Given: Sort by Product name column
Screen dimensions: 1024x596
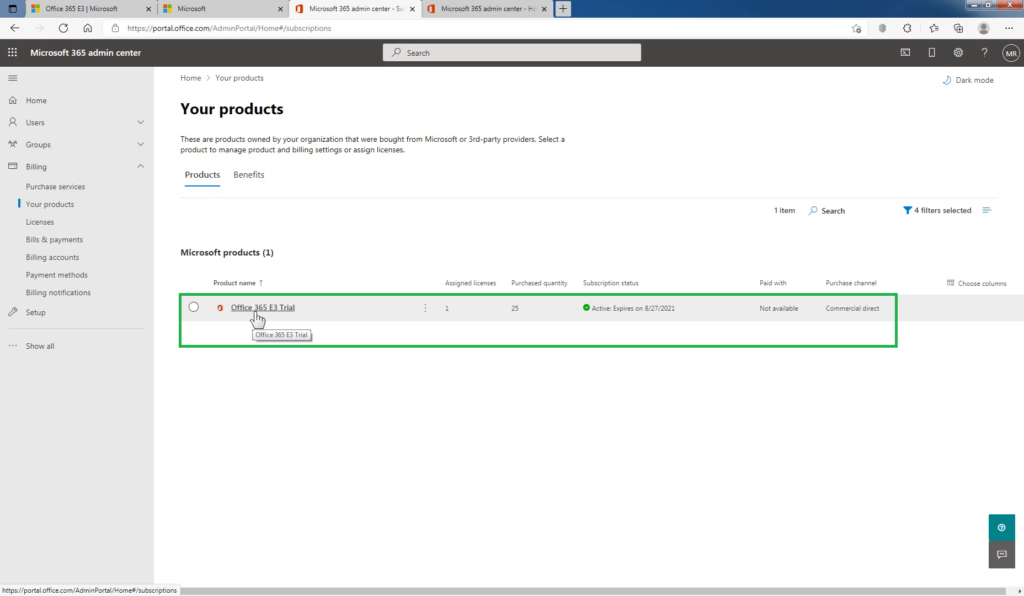Looking at the screenshot, I should [x=238, y=283].
